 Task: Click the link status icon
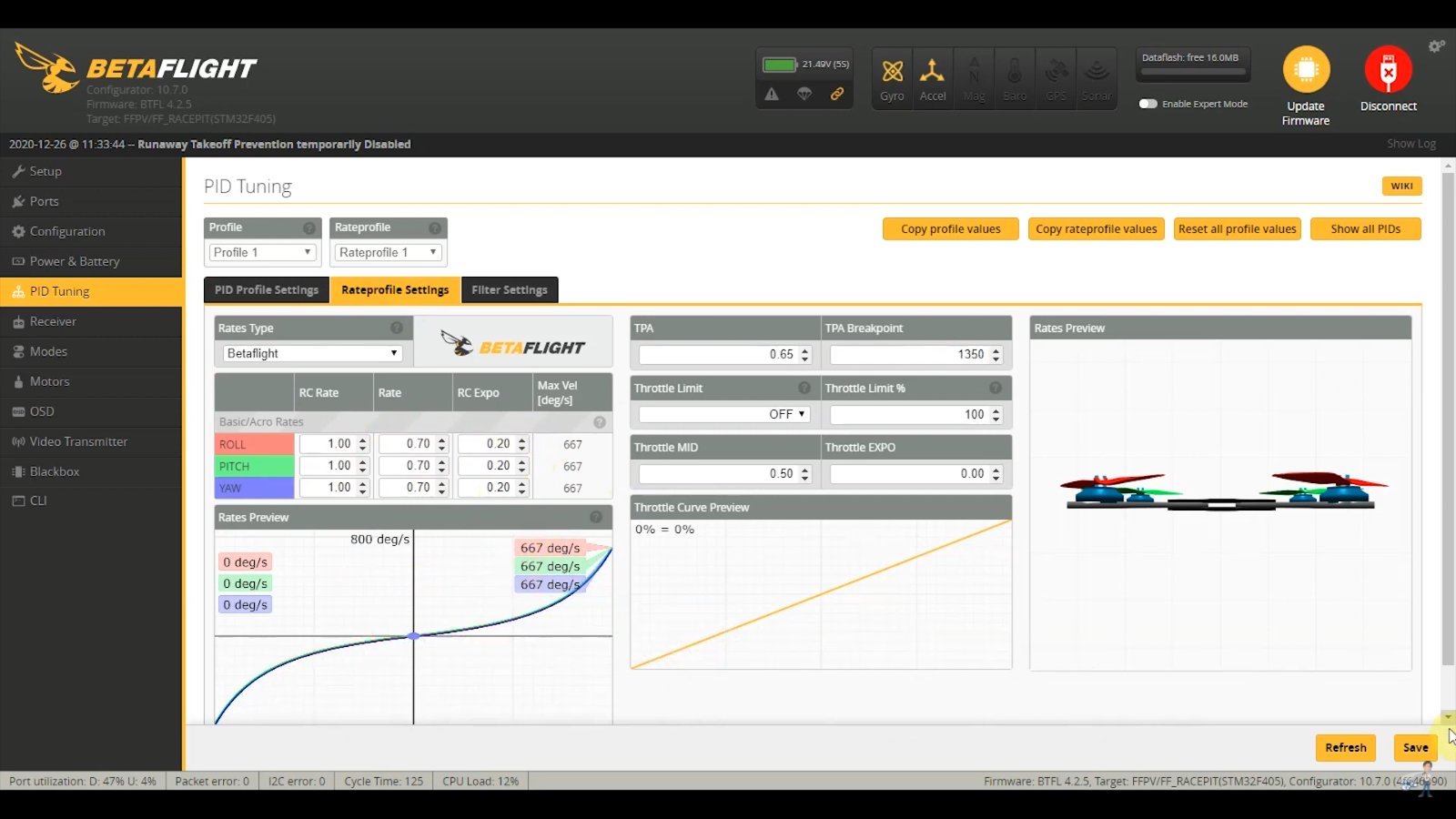coord(837,94)
